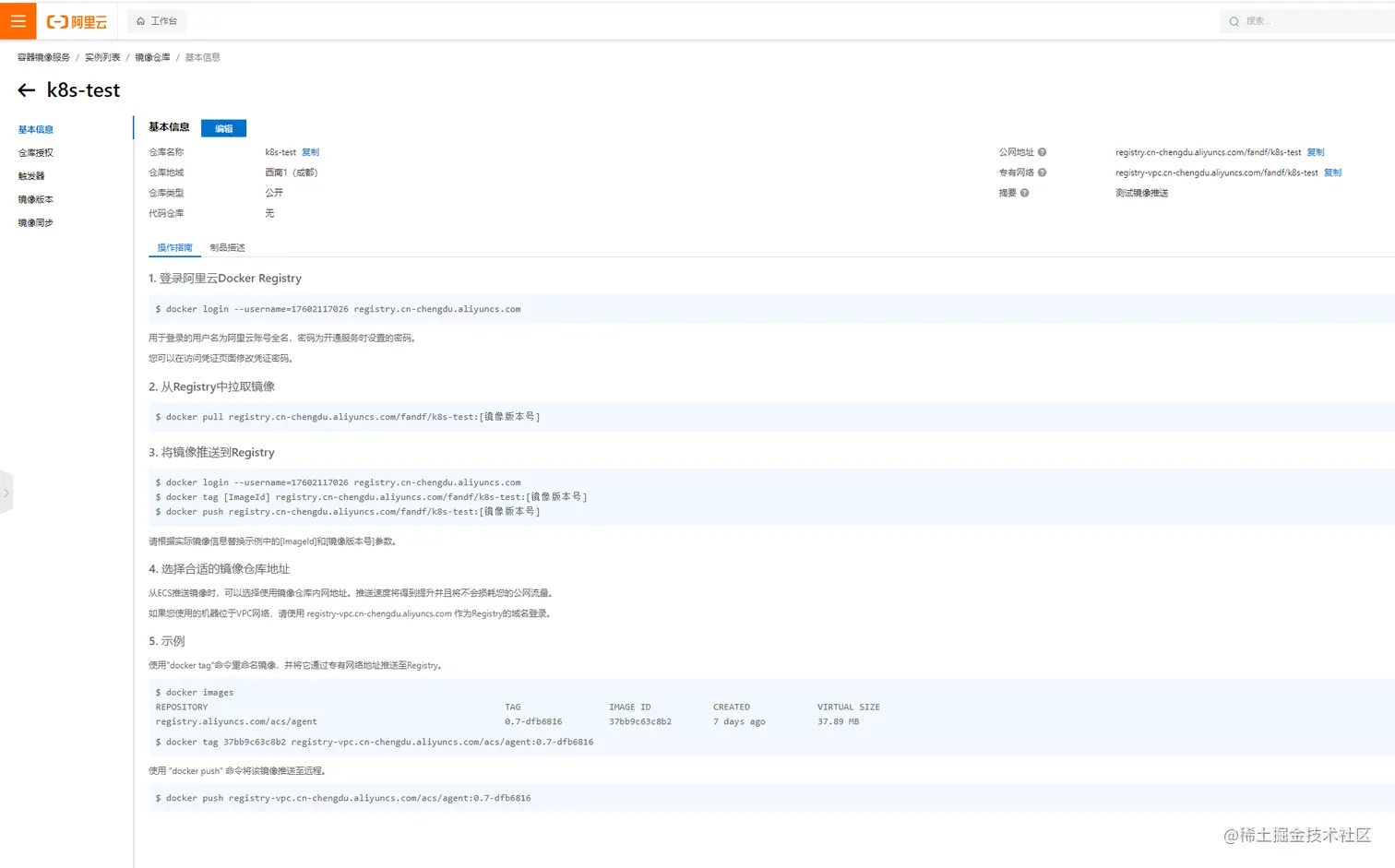Click the 代码仓库 value 无
This screenshot has height=868, width=1395.
click(x=269, y=213)
